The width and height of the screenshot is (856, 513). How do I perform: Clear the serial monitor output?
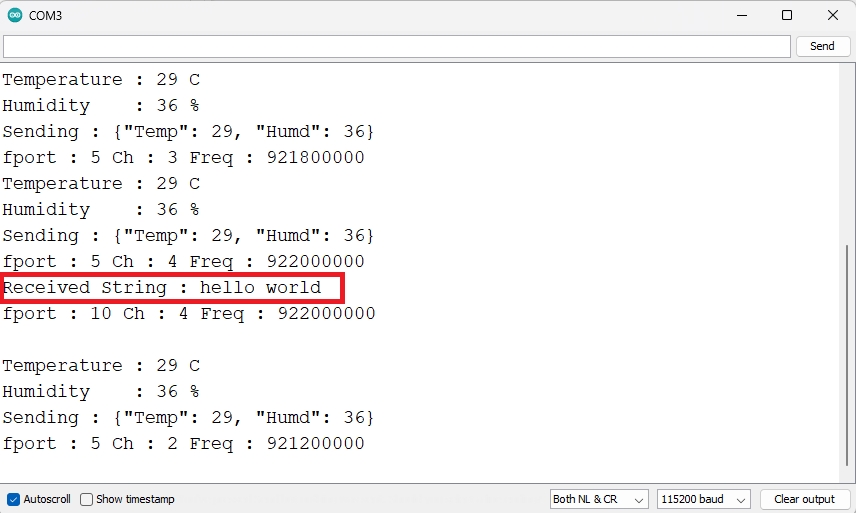coord(804,499)
